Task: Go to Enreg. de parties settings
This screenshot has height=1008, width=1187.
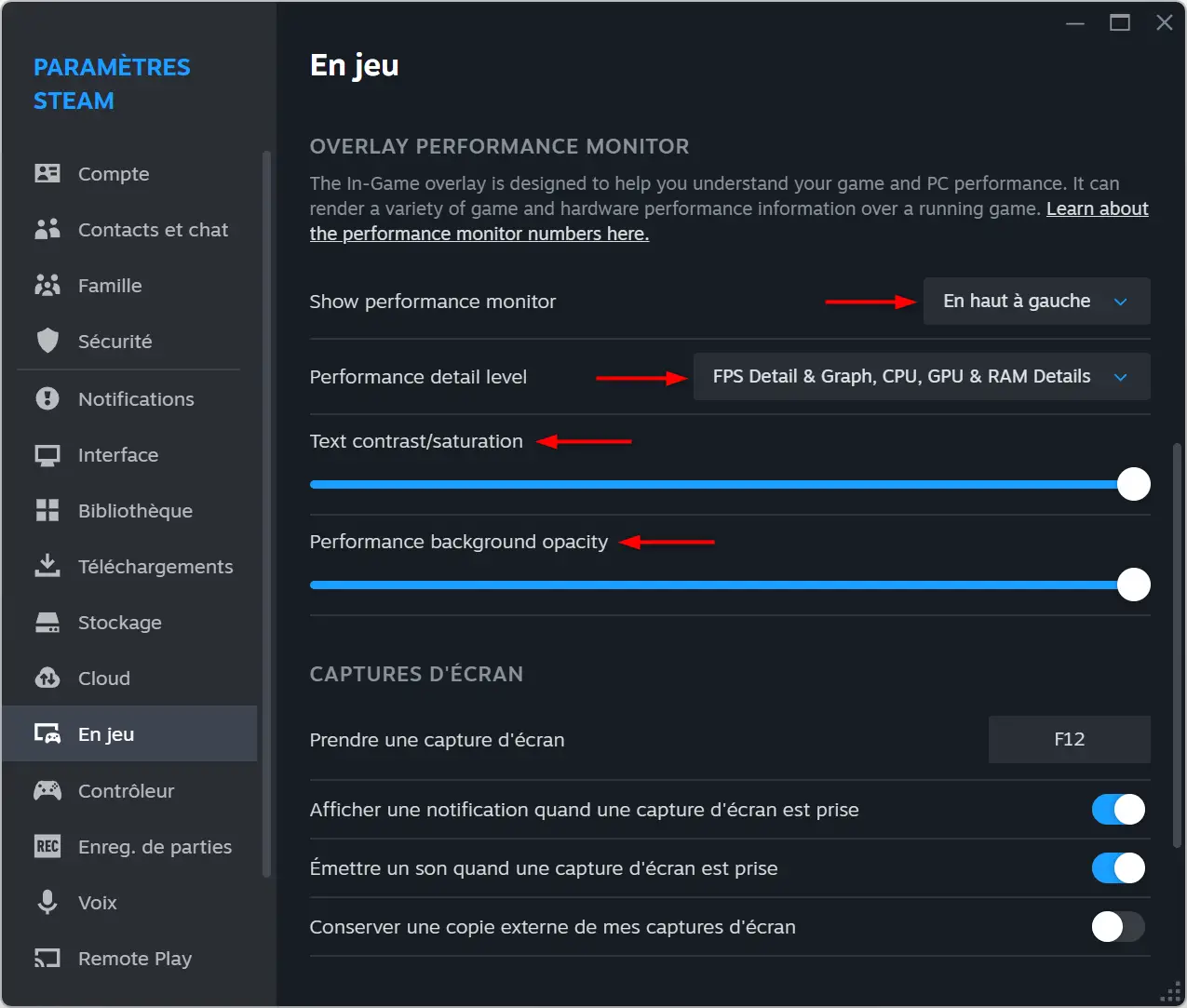Action: 129,847
